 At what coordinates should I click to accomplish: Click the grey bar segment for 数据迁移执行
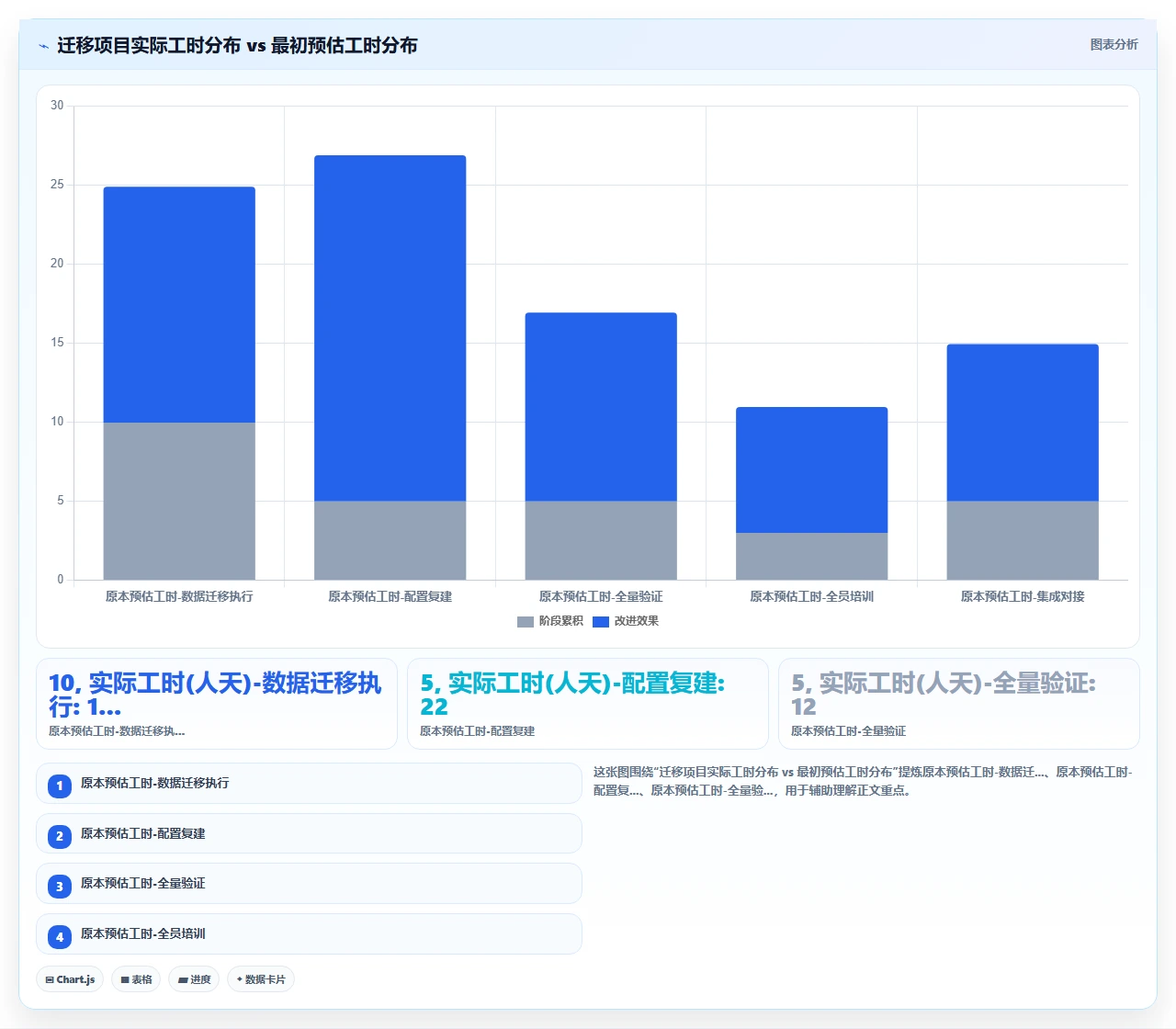(x=179, y=501)
